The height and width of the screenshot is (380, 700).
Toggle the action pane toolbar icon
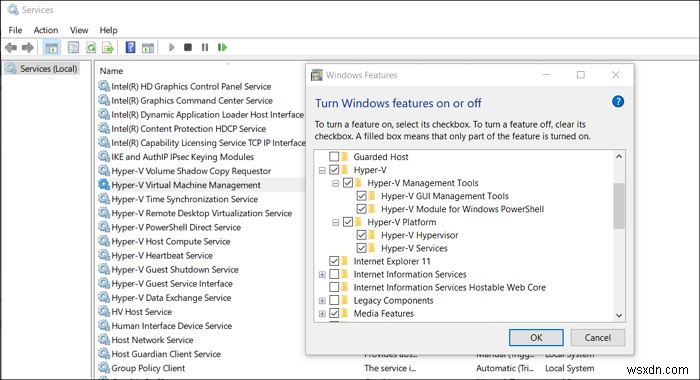[x=148, y=47]
